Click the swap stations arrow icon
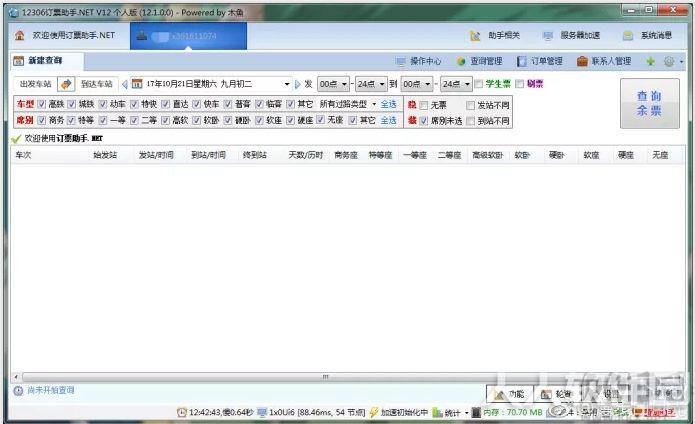Image resolution: width=695 pixels, height=424 pixels. [x=66, y=84]
